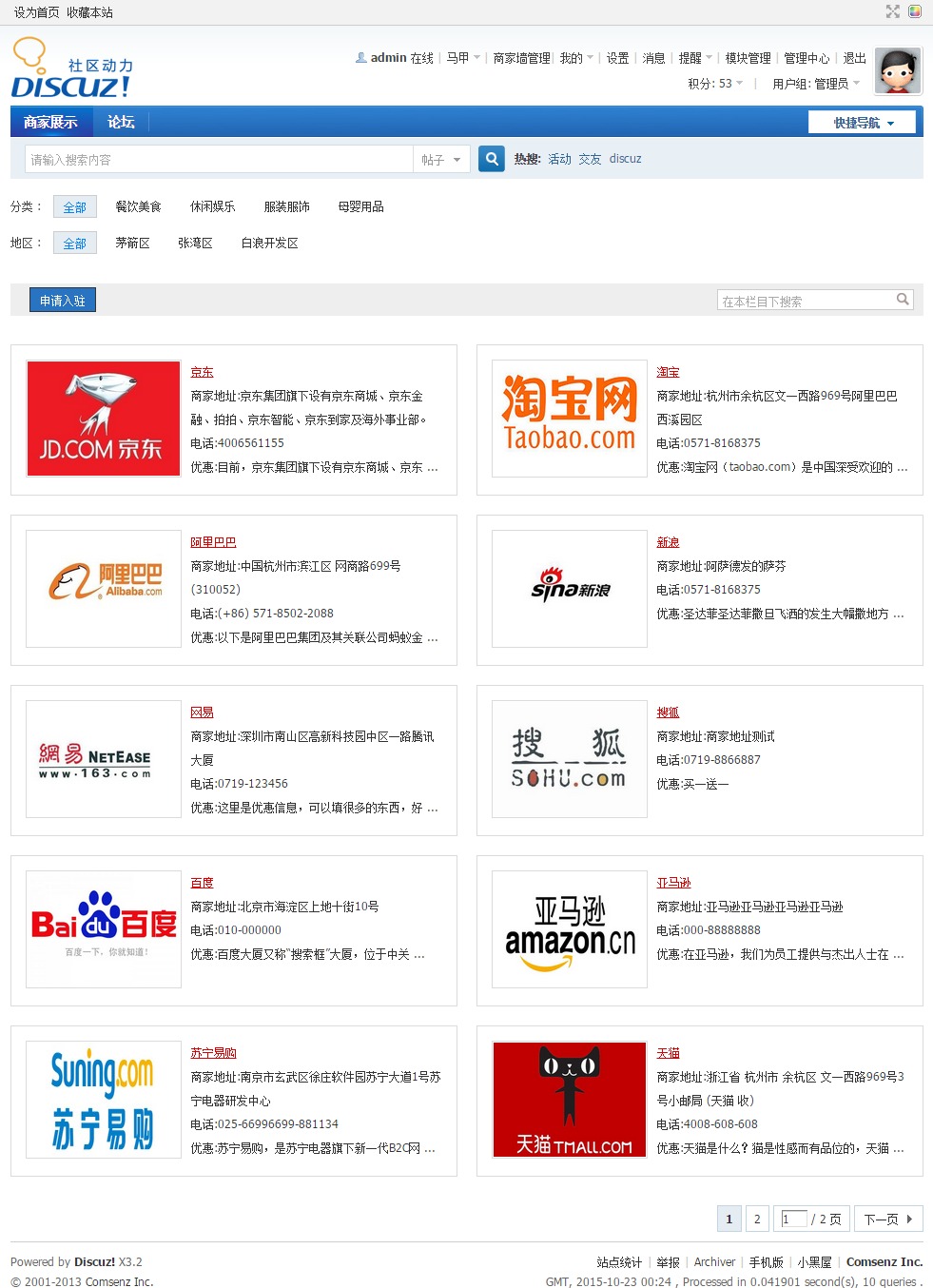Viewport: 933px width, 1288px height.
Task: Click the 申请入驻 button
Action: point(63,301)
